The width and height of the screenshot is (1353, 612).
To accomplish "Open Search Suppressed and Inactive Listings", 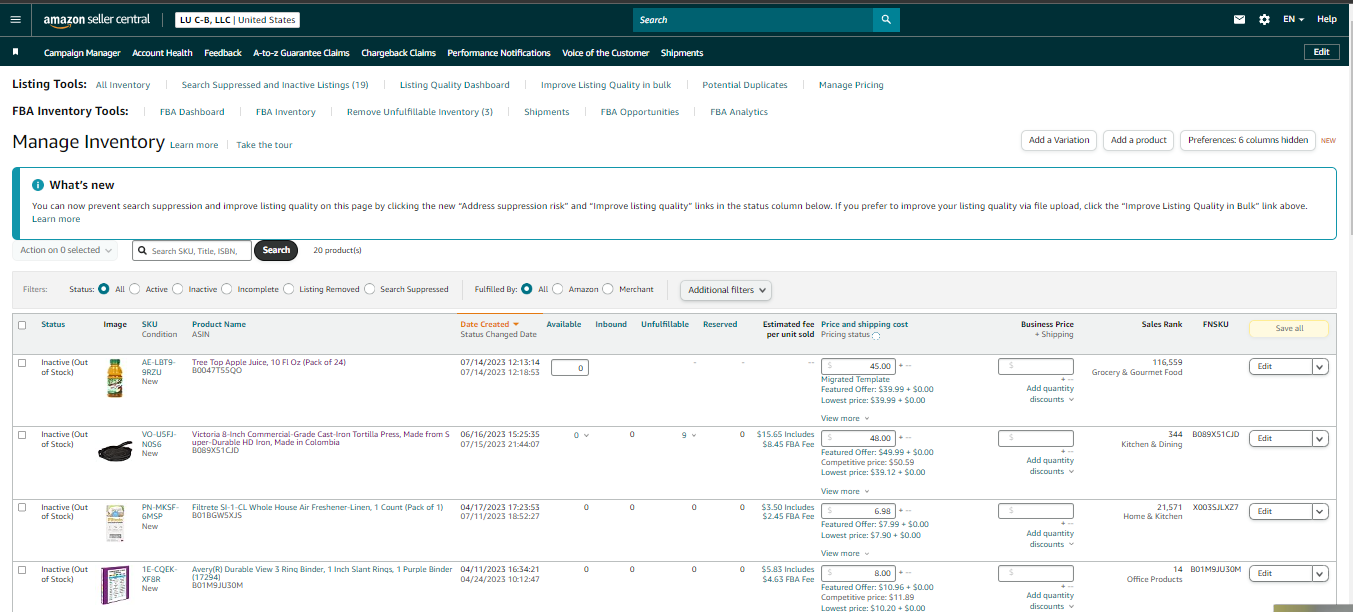I will tap(275, 85).
